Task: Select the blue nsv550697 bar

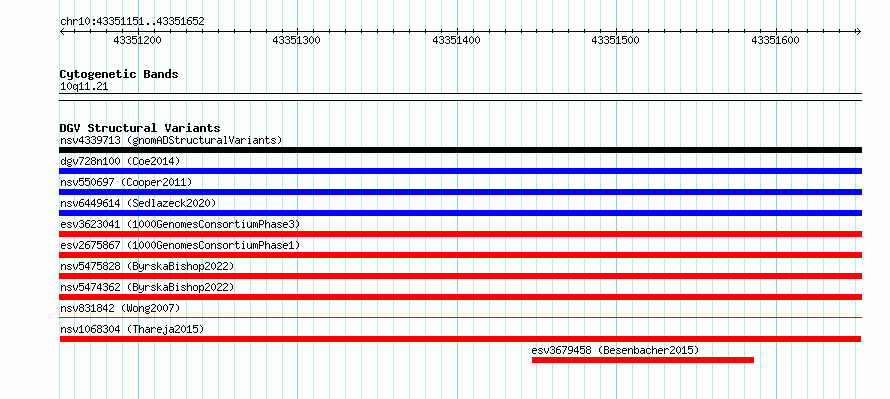Action: pos(460,192)
